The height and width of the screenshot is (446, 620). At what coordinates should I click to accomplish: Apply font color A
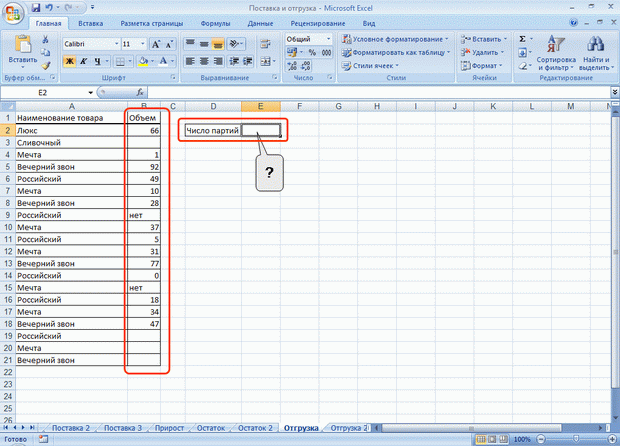pos(163,61)
